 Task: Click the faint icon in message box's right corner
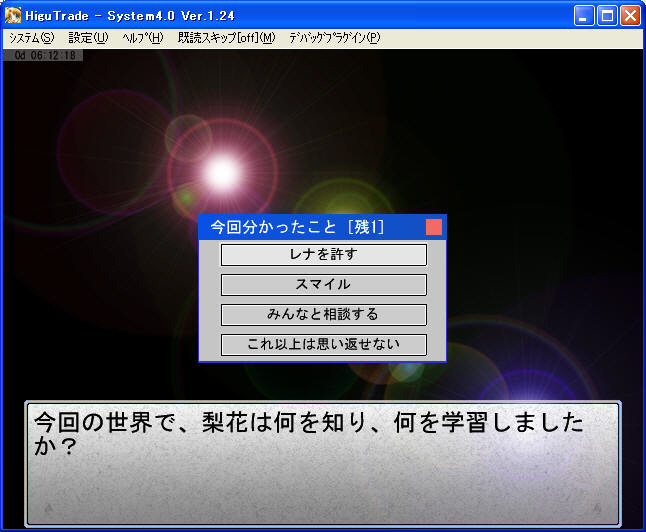click(x=597, y=509)
